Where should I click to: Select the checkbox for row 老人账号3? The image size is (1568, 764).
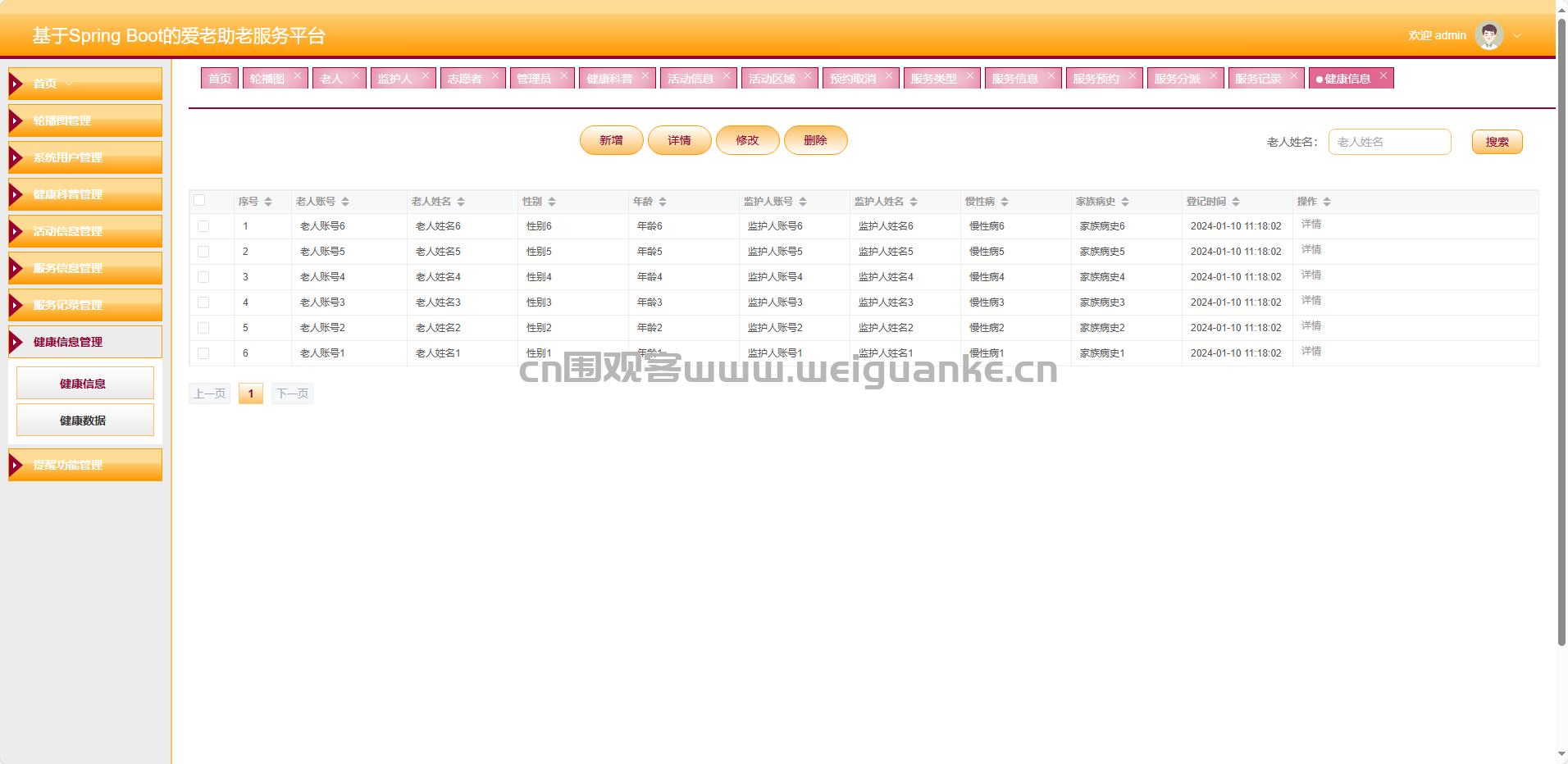[203, 302]
